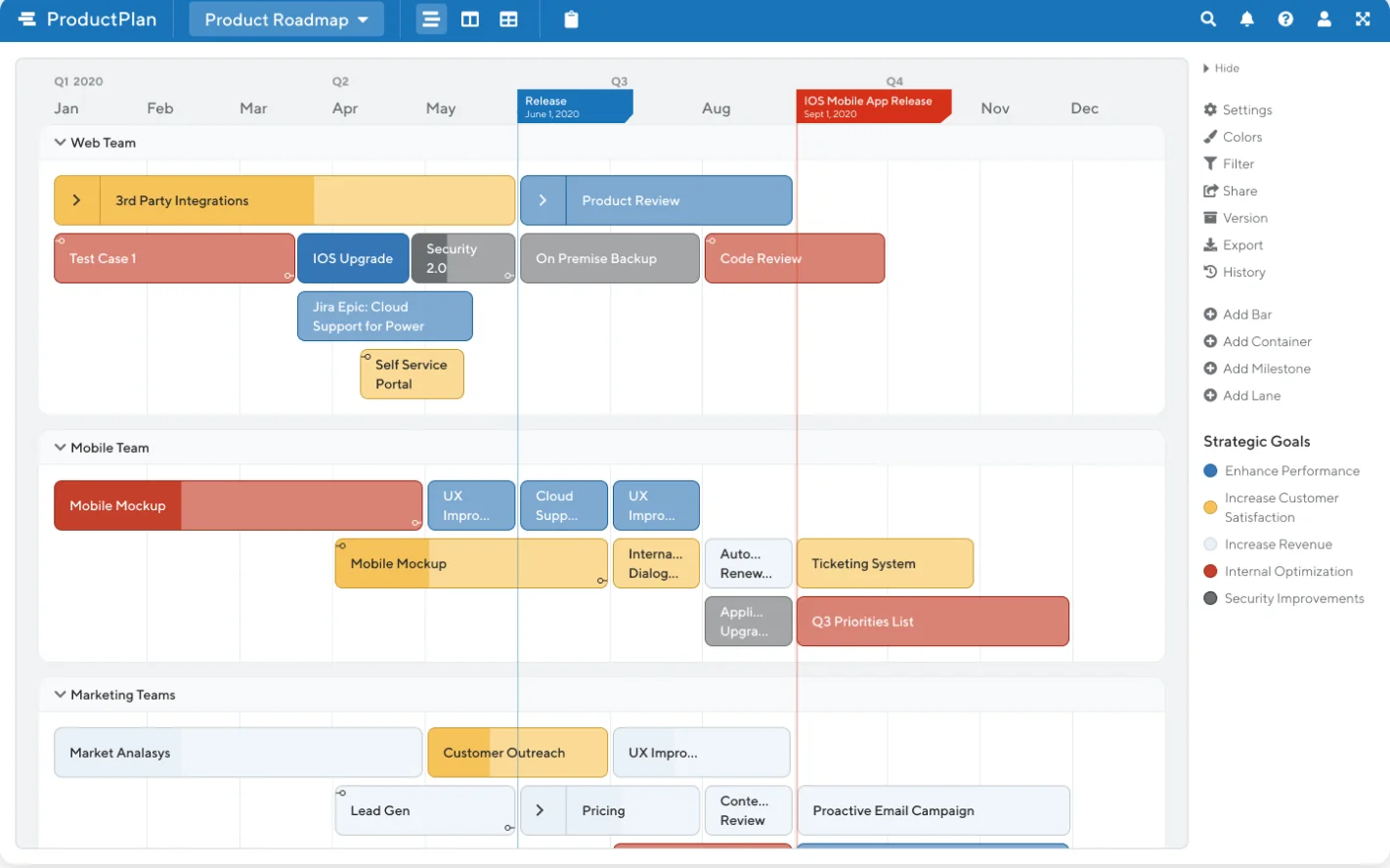Screen dimensions: 1390x868
Task: Open the Filter option
Action: point(1229,164)
